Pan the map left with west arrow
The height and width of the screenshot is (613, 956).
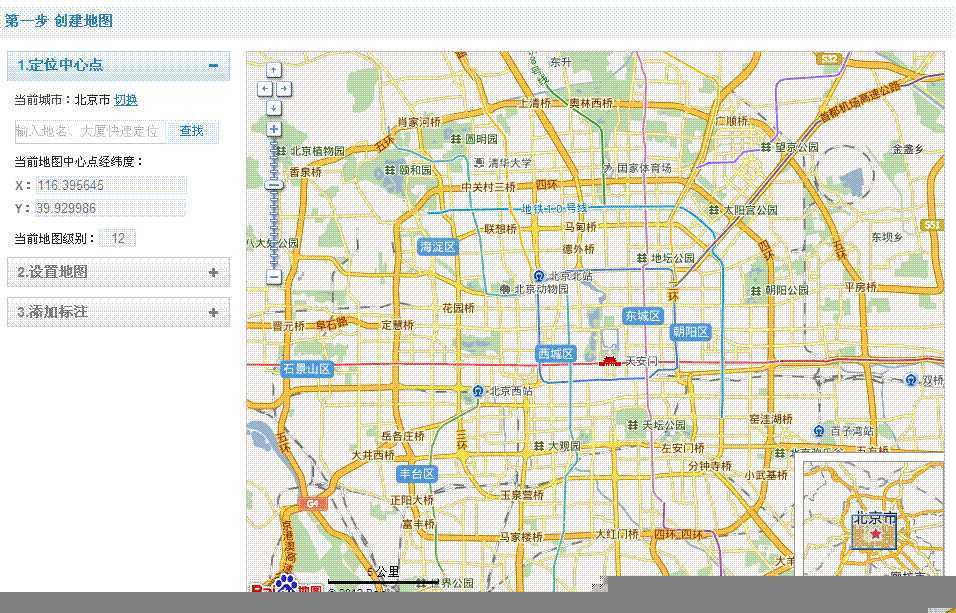[x=265, y=89]
